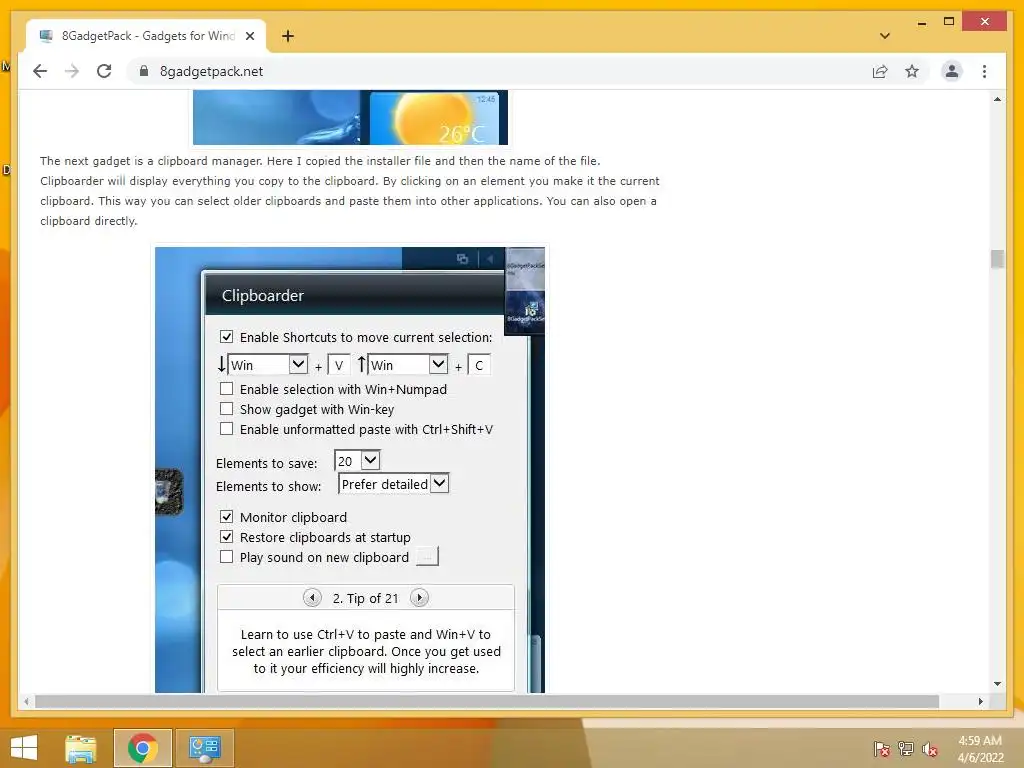Click the scroll up arrow
This screenshot has height=768, width=1024.
997,99
